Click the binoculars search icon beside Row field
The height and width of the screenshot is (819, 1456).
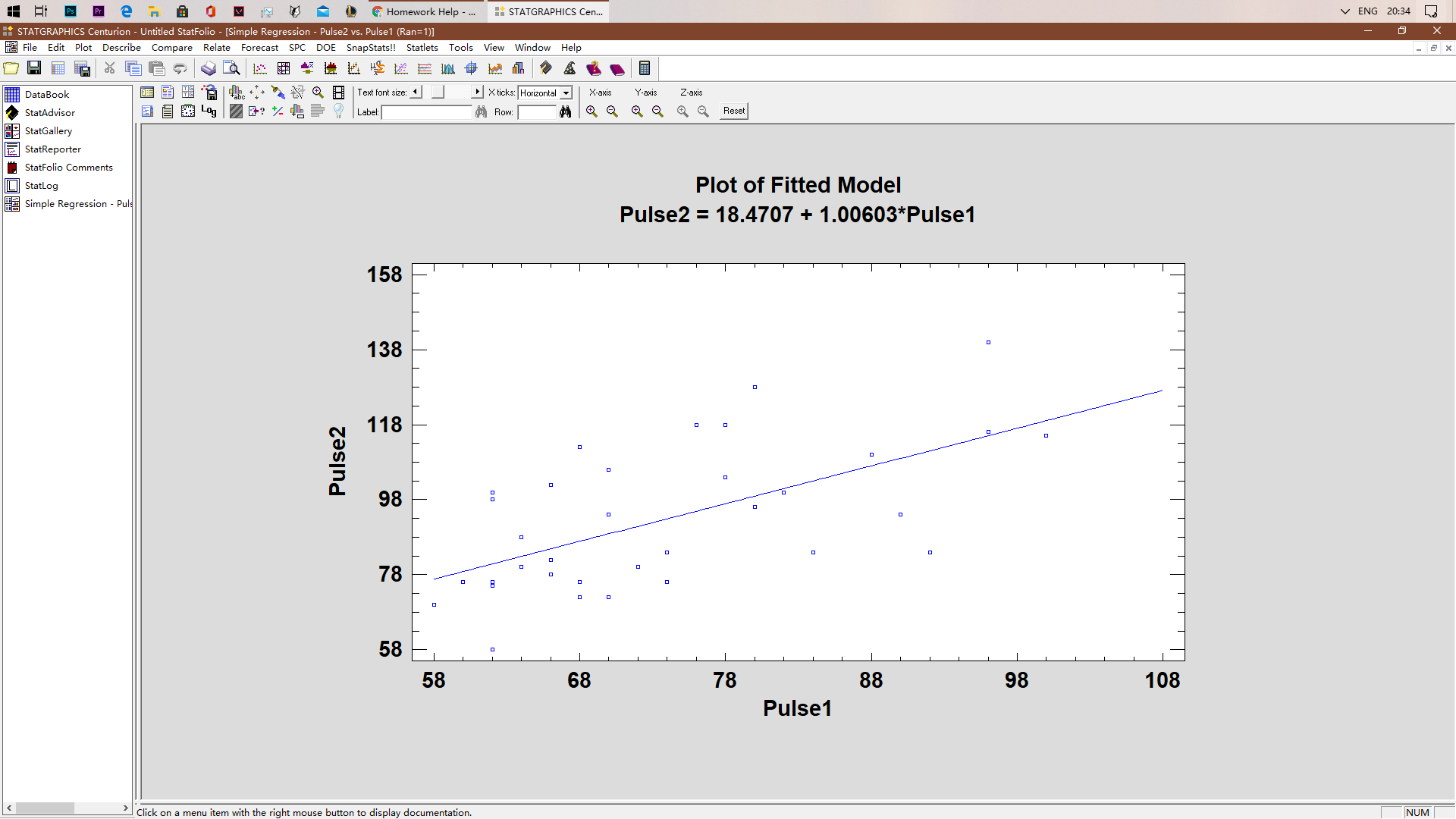566,112
